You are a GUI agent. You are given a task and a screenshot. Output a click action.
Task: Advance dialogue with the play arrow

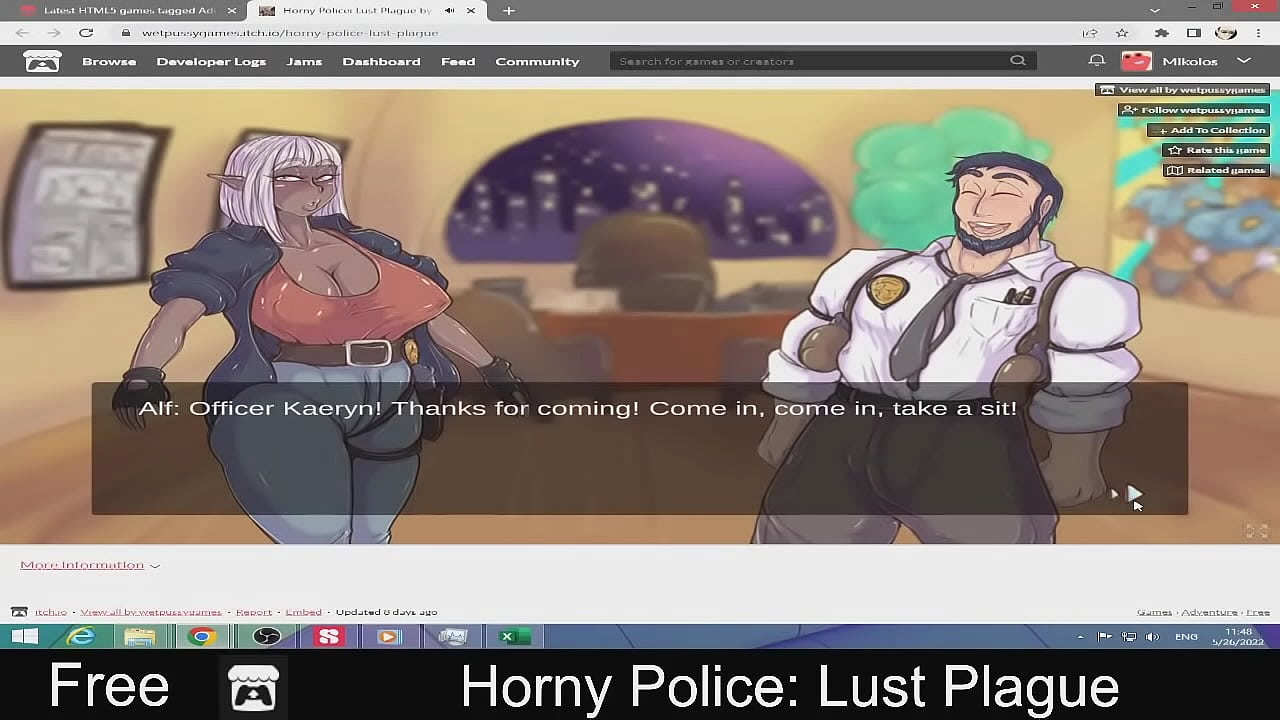(1133, 493)
